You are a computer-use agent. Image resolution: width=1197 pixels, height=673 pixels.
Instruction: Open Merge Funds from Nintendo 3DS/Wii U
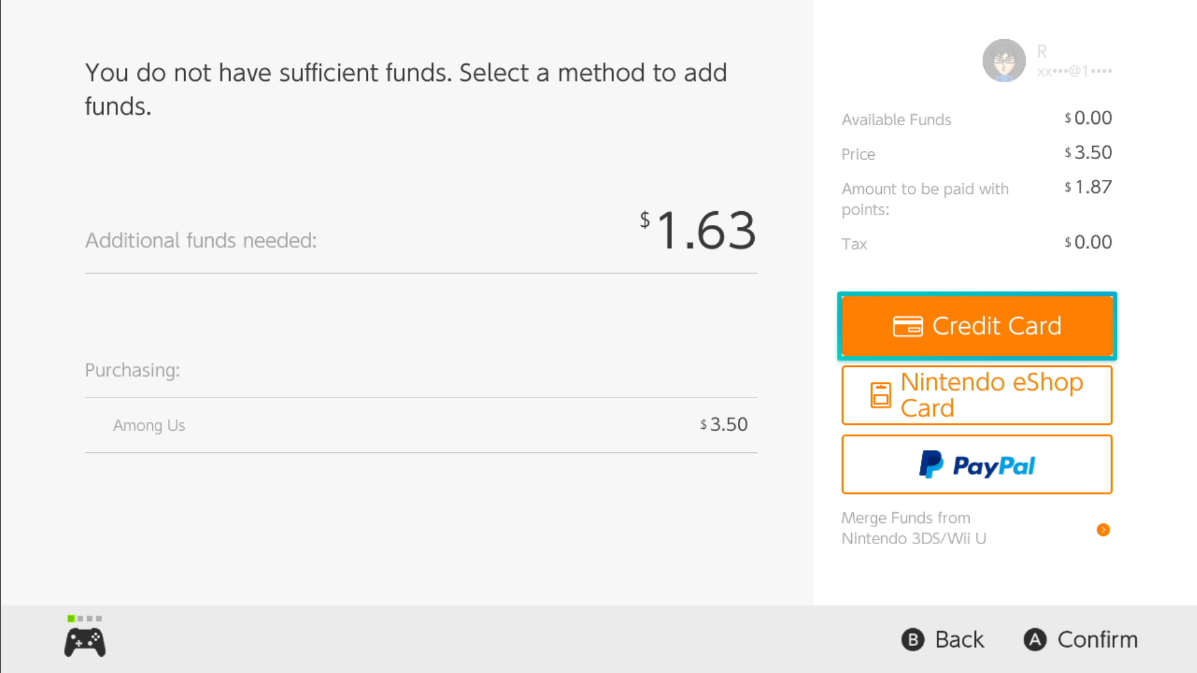coord(914,528)
